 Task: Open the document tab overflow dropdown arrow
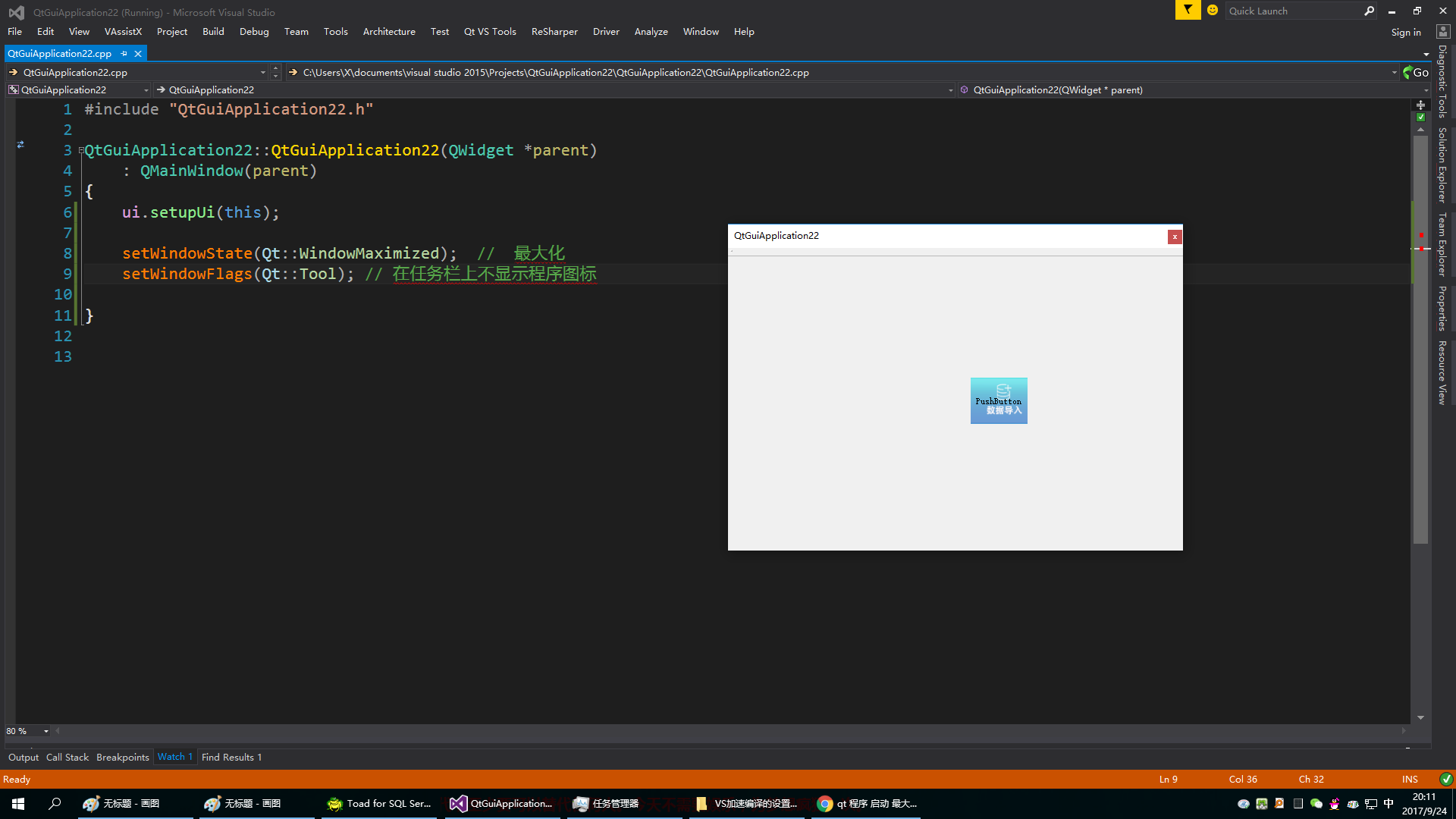(x=1426, y=54)
